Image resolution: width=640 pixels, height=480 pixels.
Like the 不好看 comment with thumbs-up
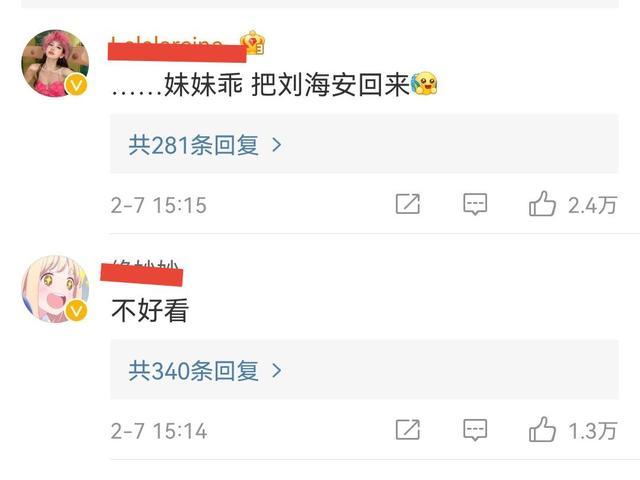(542, 429)
